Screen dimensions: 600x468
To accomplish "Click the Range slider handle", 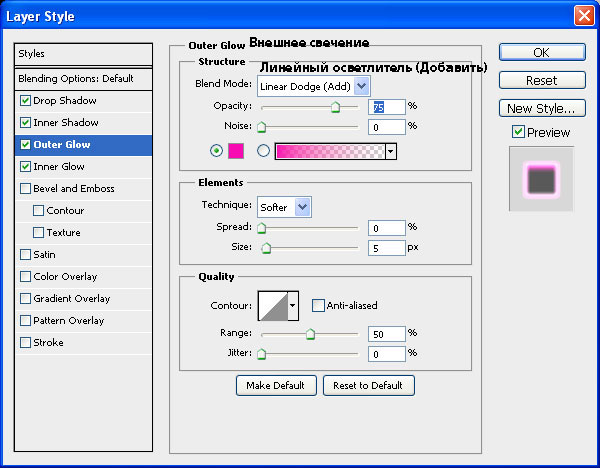I will pos(310,334).
